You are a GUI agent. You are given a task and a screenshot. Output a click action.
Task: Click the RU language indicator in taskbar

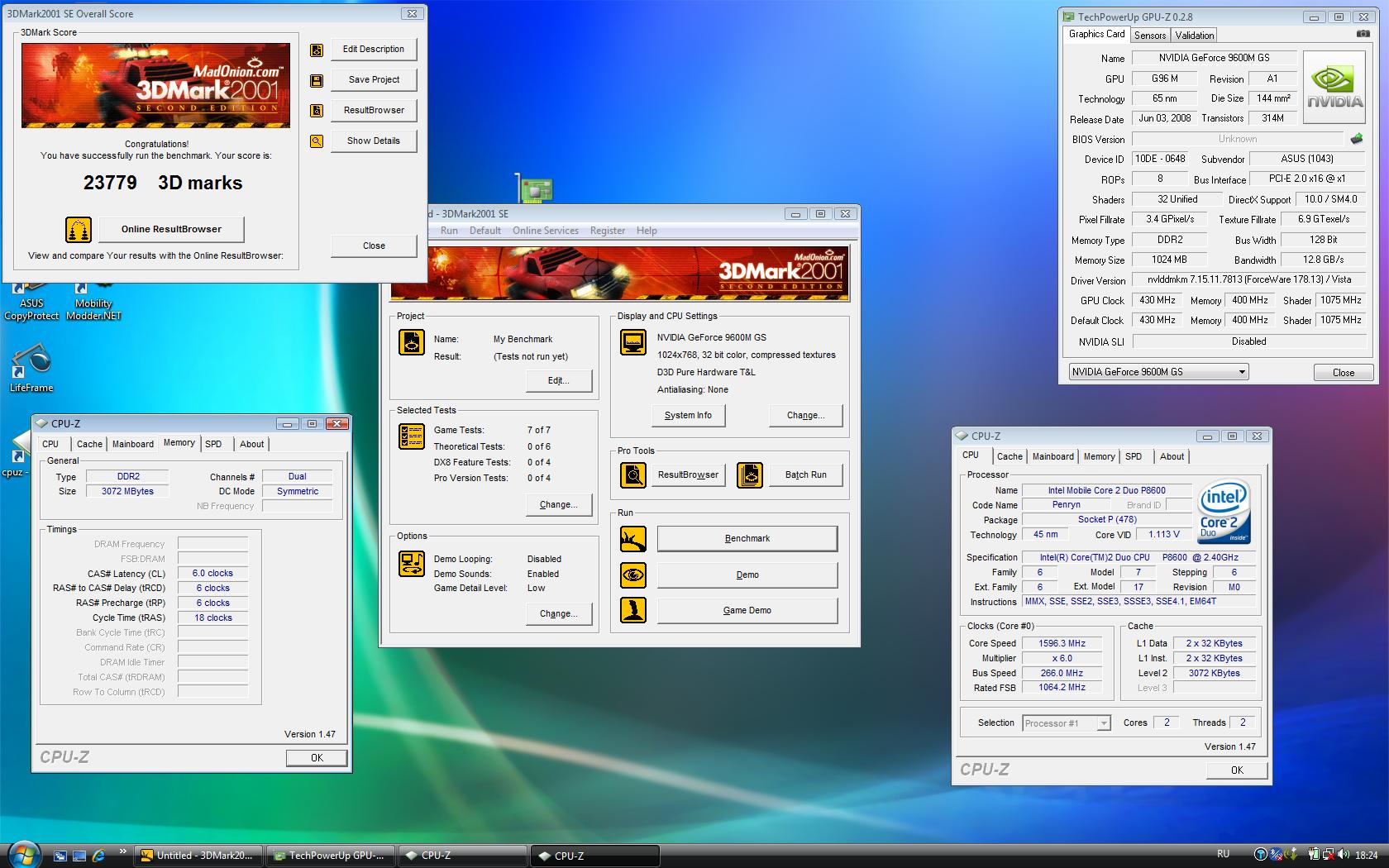pyautogui.click(x=1223, y=854)
